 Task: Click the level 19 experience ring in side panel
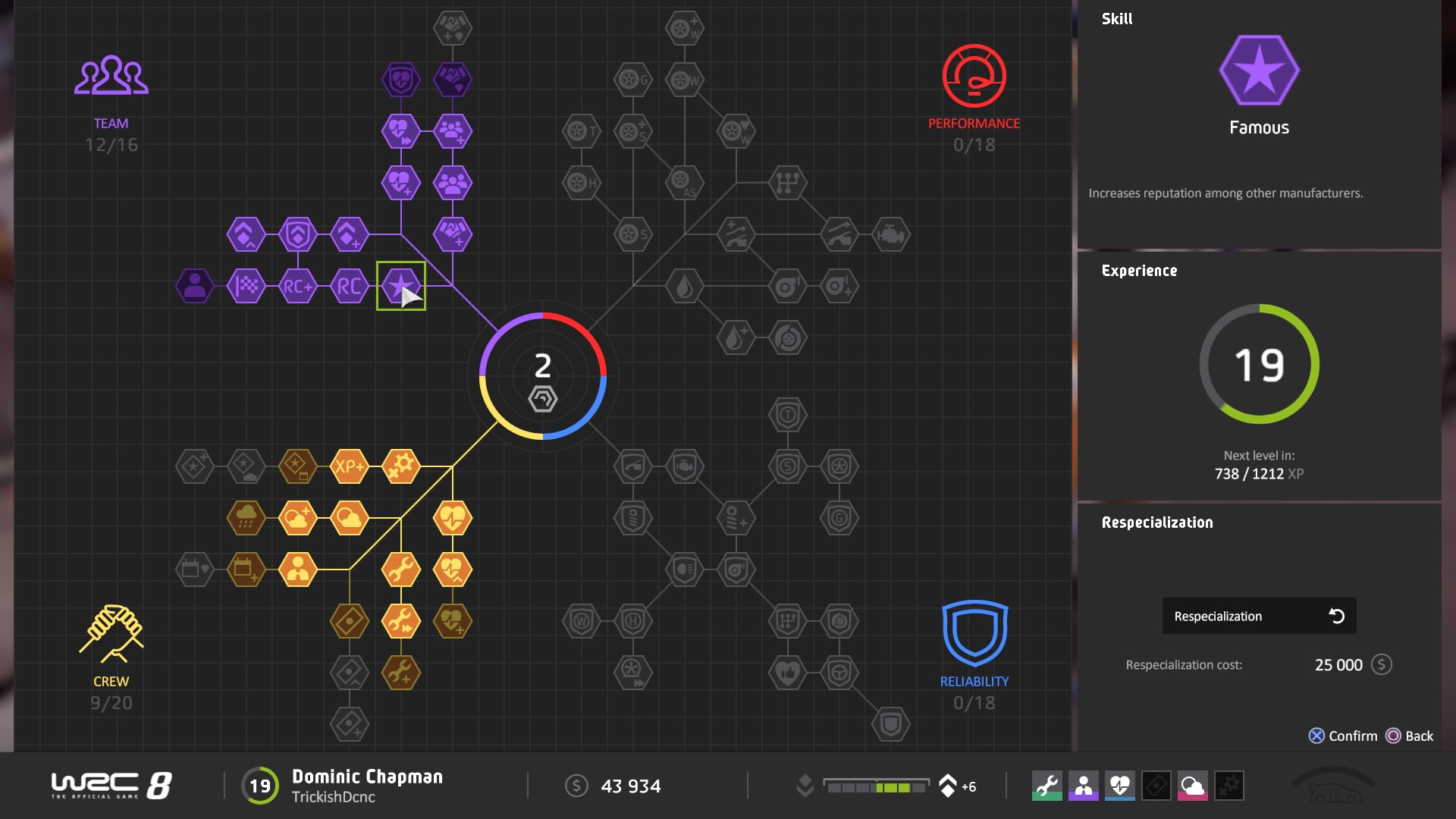1259,364
